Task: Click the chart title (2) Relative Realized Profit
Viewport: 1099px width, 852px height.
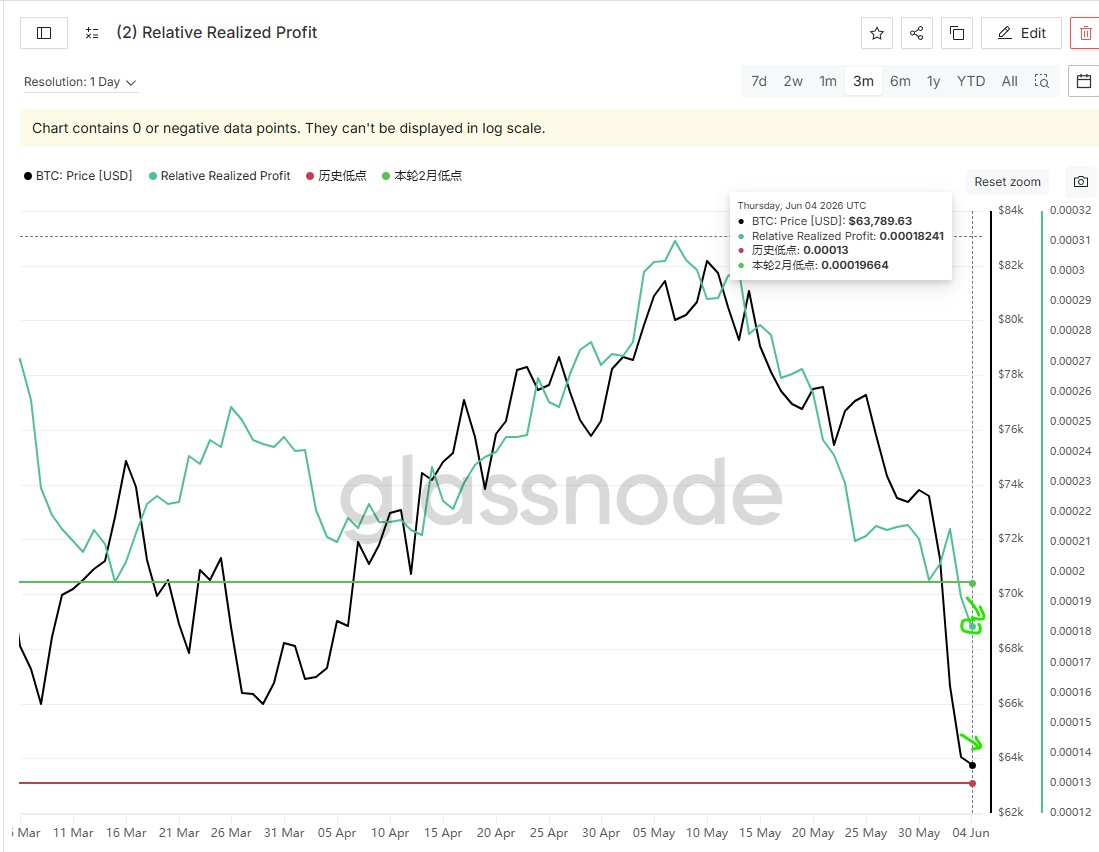Action: tap(217, 33)
